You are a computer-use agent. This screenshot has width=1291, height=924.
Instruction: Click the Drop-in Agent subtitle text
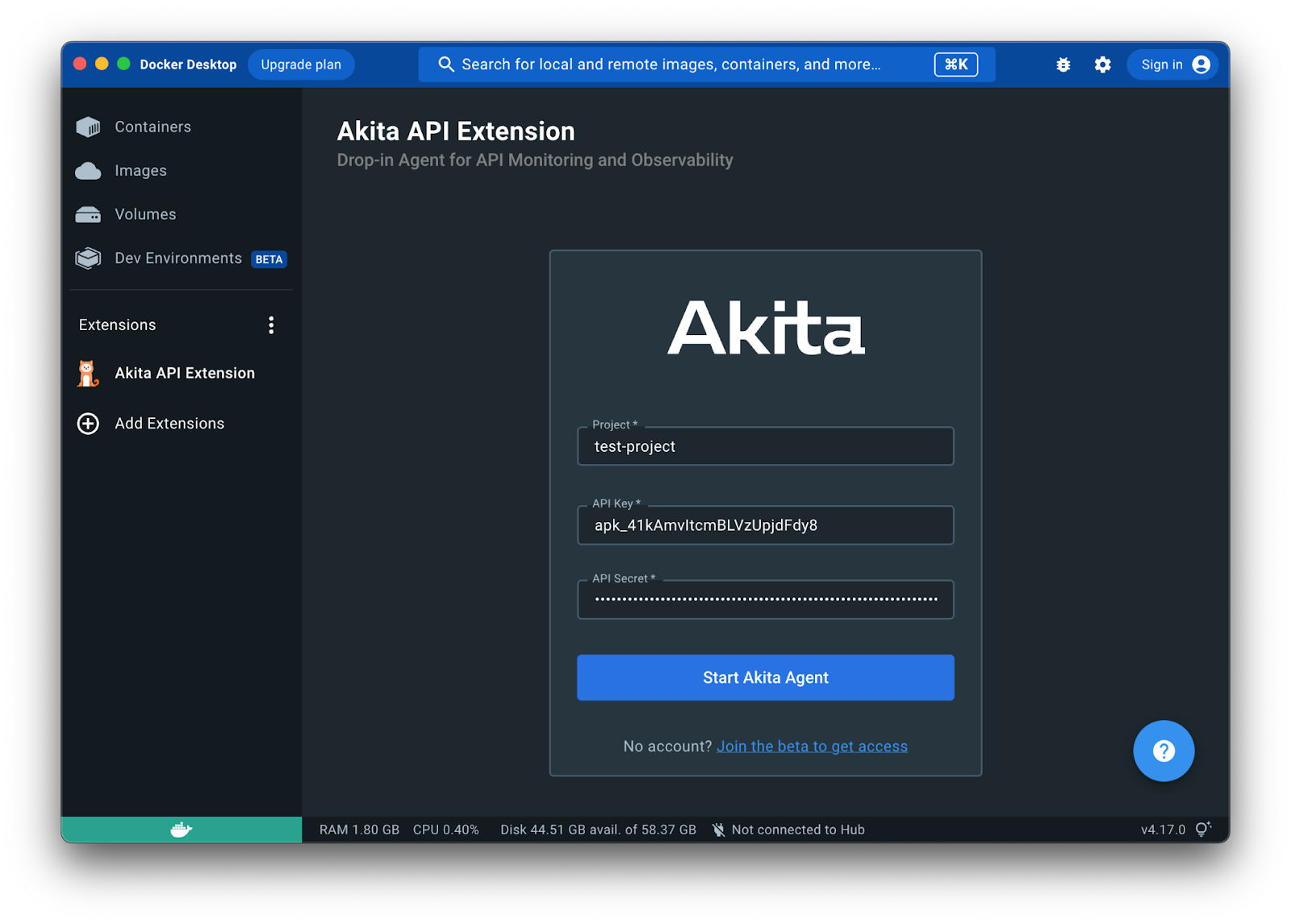[535, 160]
